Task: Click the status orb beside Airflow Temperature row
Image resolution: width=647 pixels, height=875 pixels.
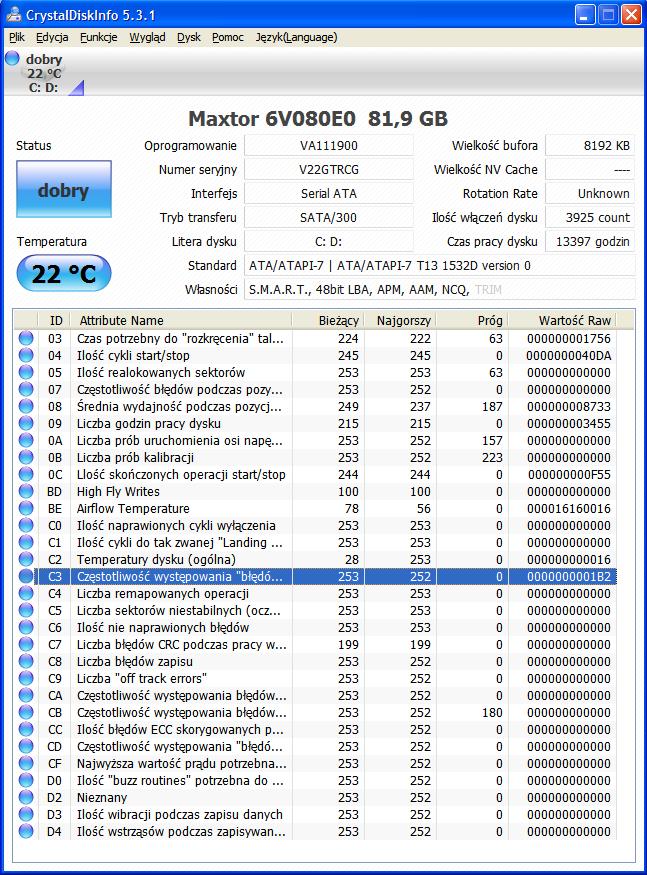Action: coord(26,508)
